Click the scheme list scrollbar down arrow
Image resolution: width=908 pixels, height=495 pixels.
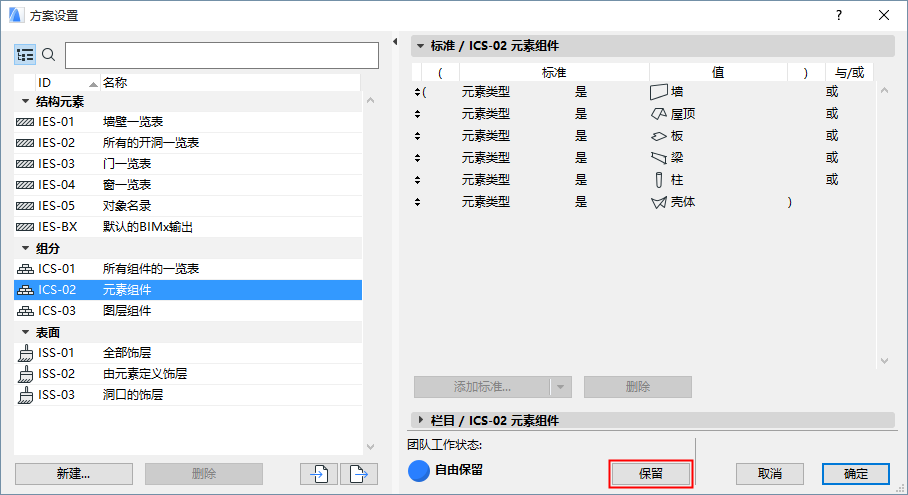coord(371,447)
